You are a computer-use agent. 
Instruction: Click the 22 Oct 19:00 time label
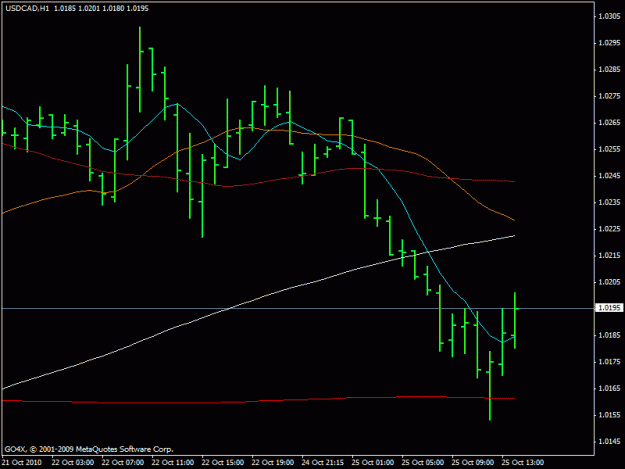tap(273, 462)
